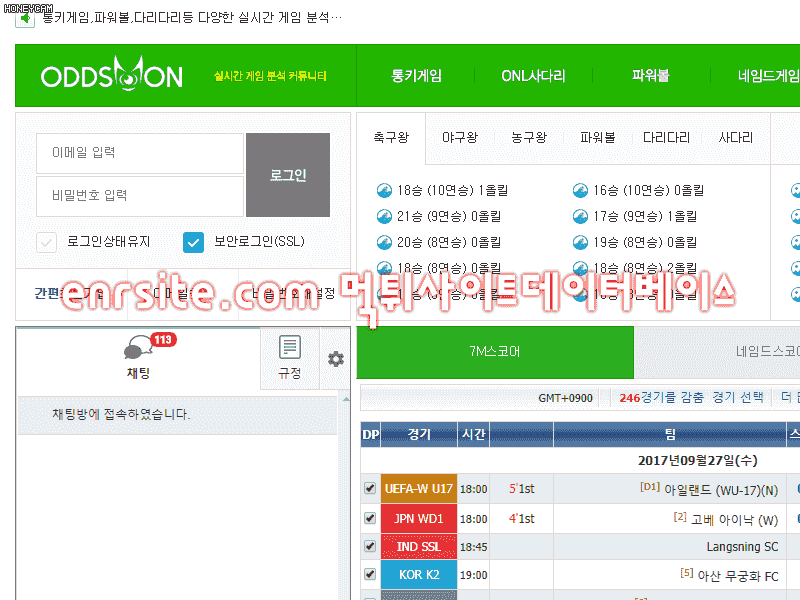Select the 파워볼 ranking tab
800x600 pixels.
[x=597, y=138]
